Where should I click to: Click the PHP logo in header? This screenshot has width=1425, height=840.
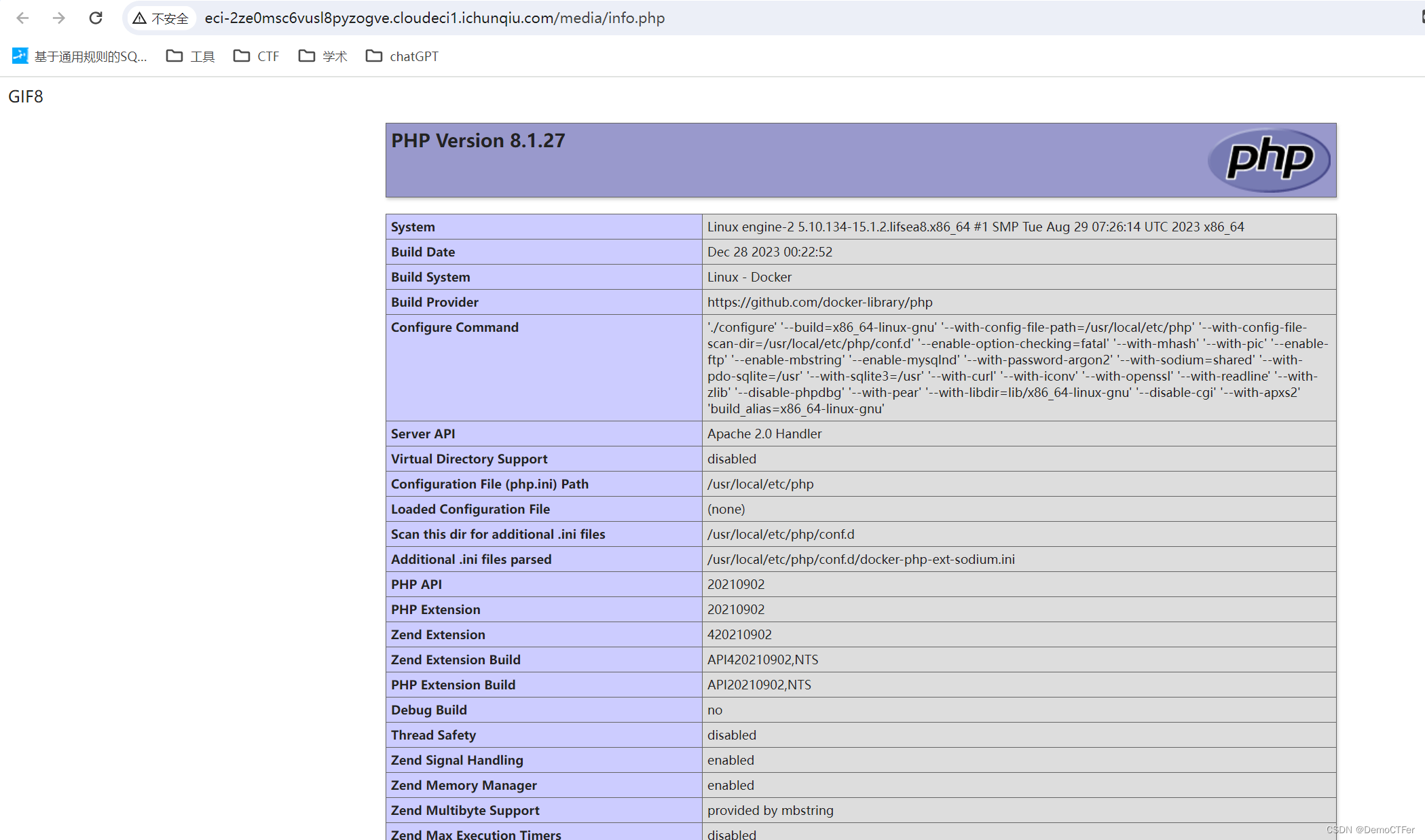[1269, 160]
